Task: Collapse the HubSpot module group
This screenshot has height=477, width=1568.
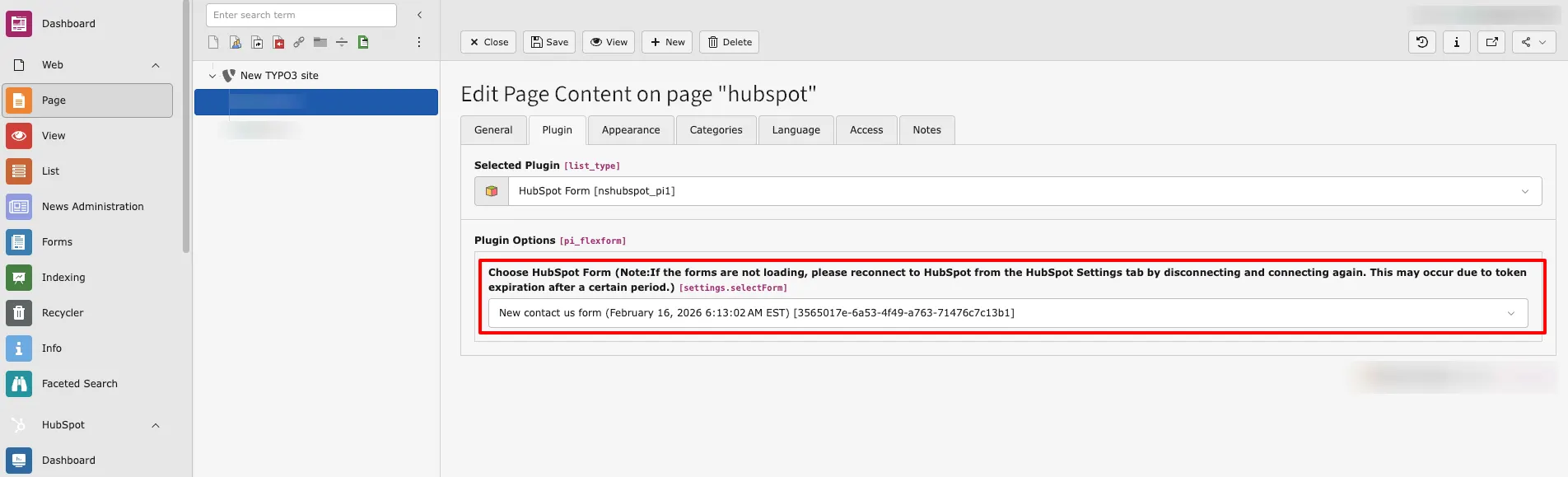Action: click(x=156, y=425)
